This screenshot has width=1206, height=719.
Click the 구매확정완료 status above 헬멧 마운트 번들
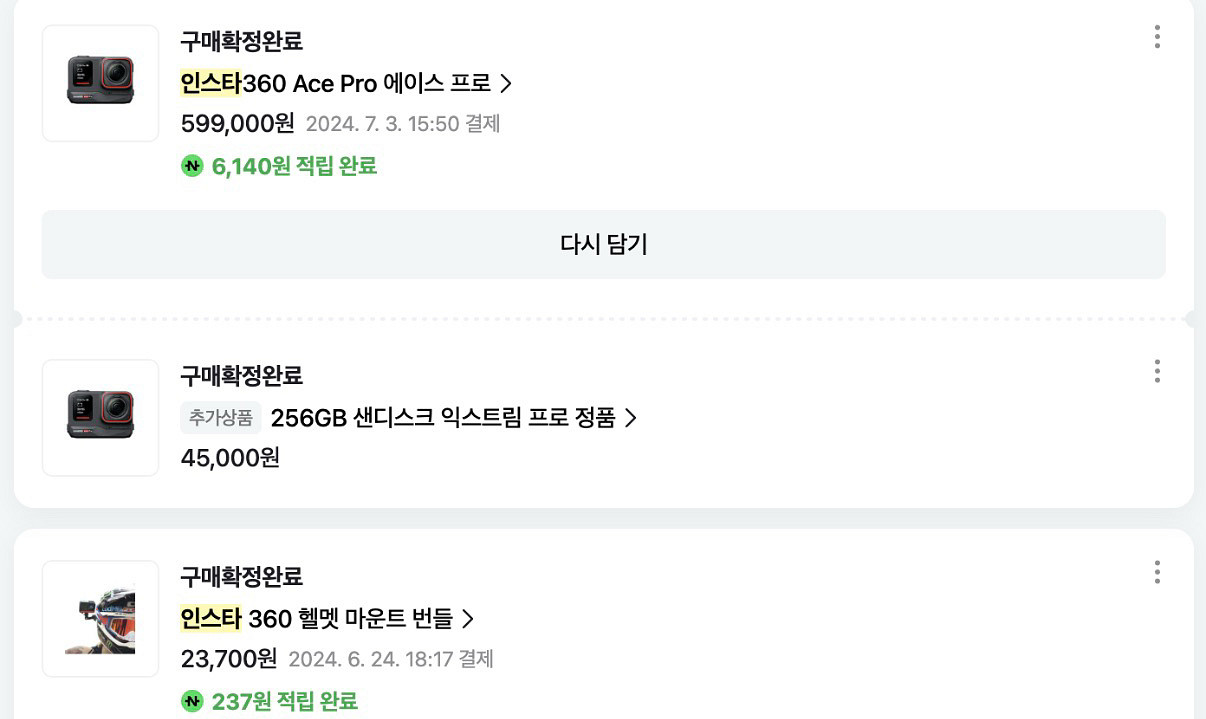pyautogui.click(x=241, y=577)
